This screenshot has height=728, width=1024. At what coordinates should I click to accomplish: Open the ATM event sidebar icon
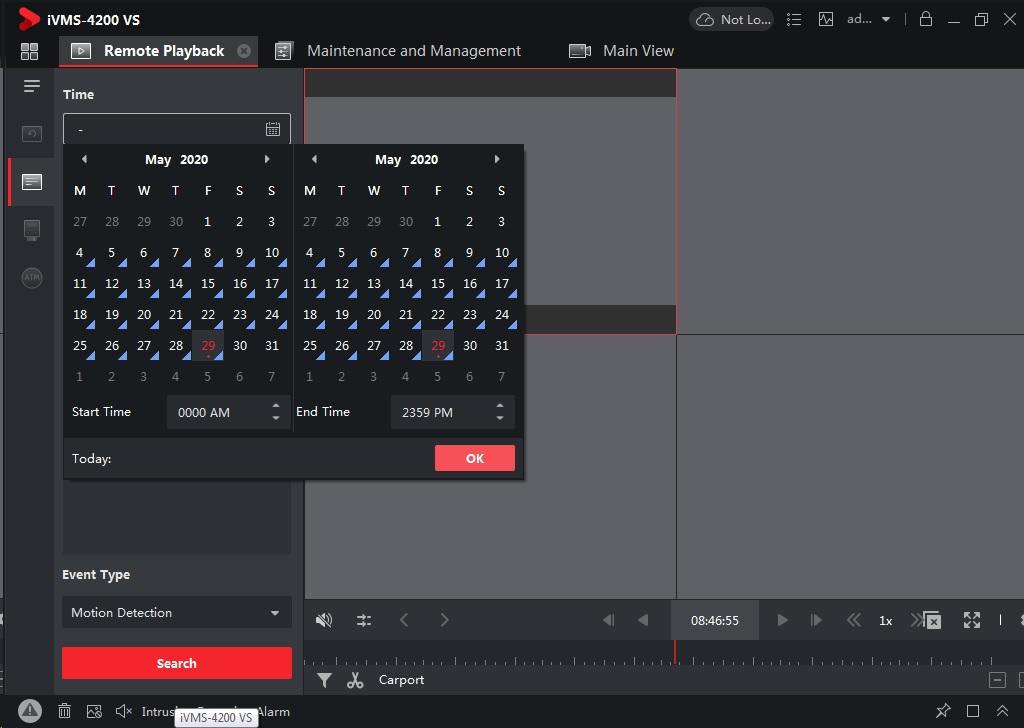[32, 277]
